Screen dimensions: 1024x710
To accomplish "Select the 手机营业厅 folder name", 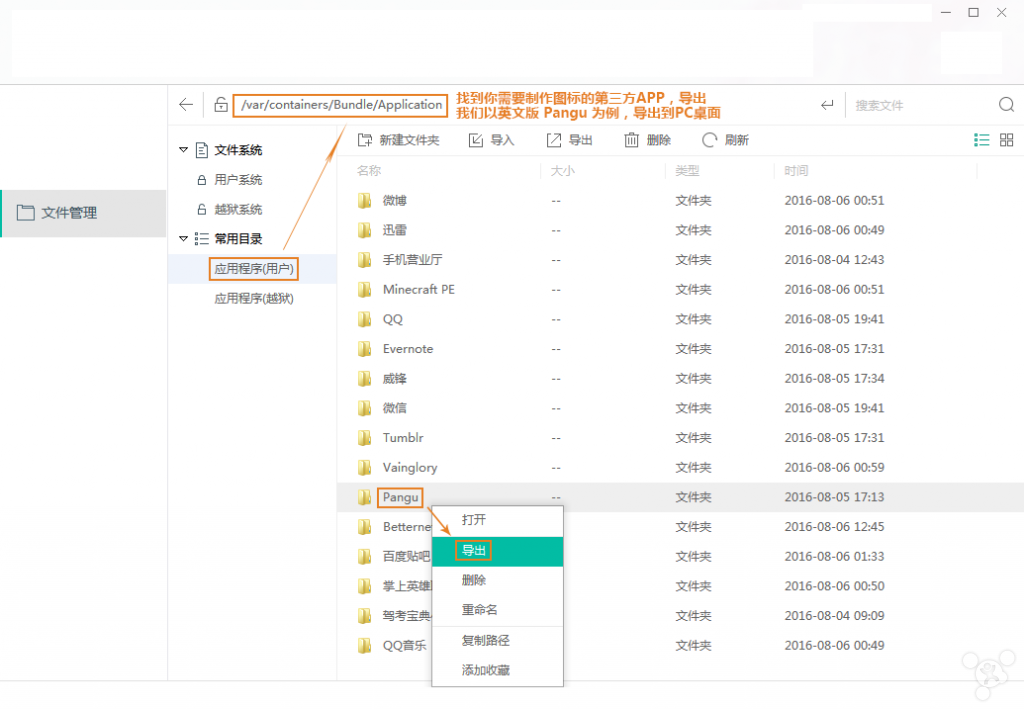I will click(412, 260).
